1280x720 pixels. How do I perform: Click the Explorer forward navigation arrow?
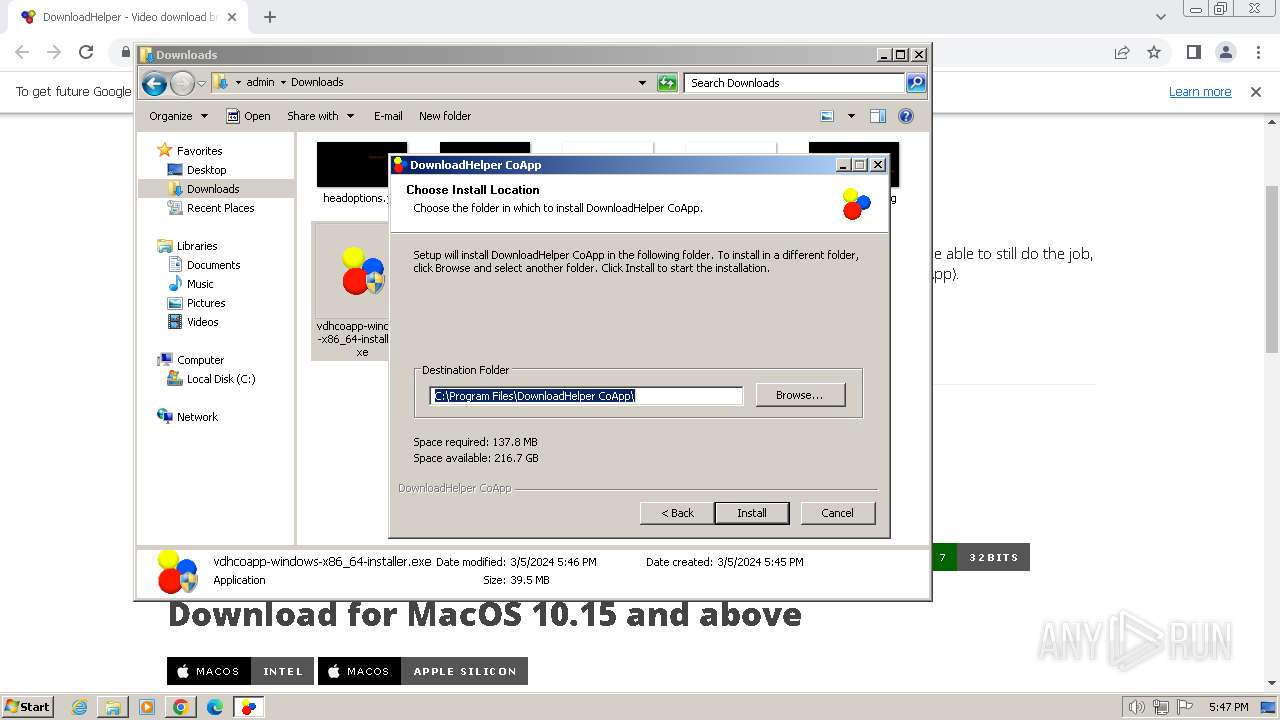point(182,83)
